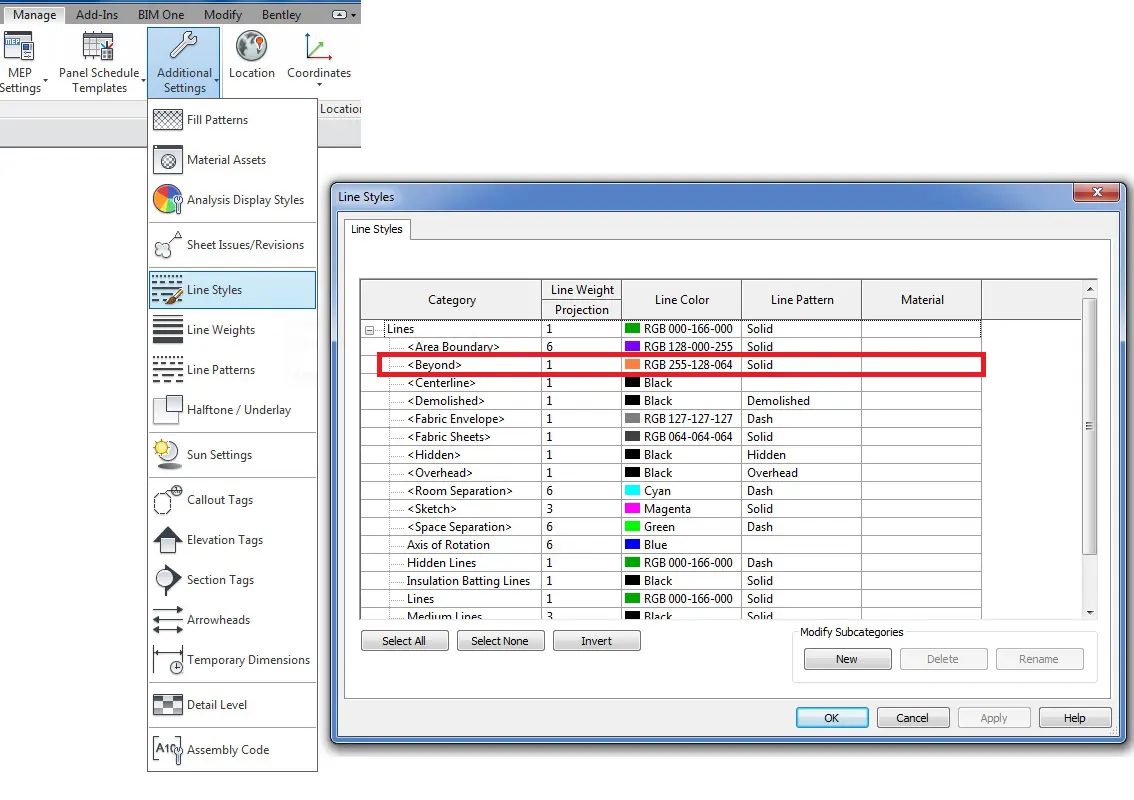Image resolution: width=1134 pixels, height=800 pixels.
Task: Click New subcategory button
Action: (x=847, y=659)
